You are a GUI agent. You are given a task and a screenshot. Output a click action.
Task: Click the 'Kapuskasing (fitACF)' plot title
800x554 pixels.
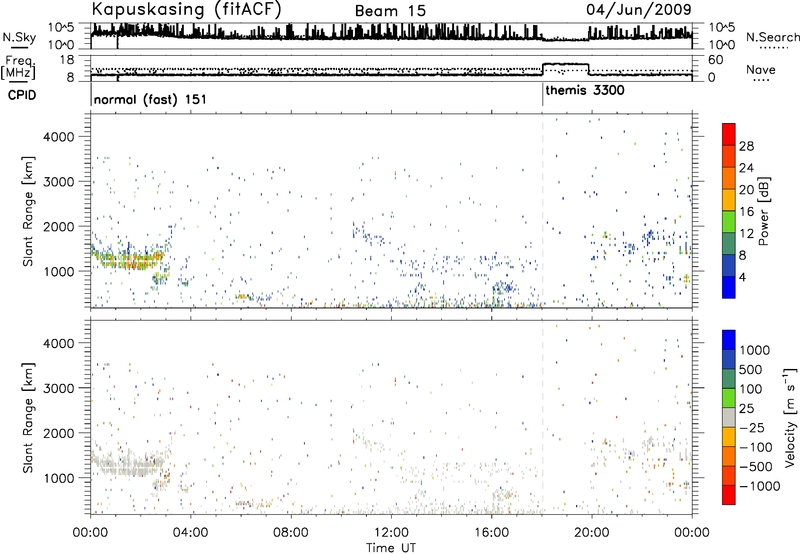(186, 9)
